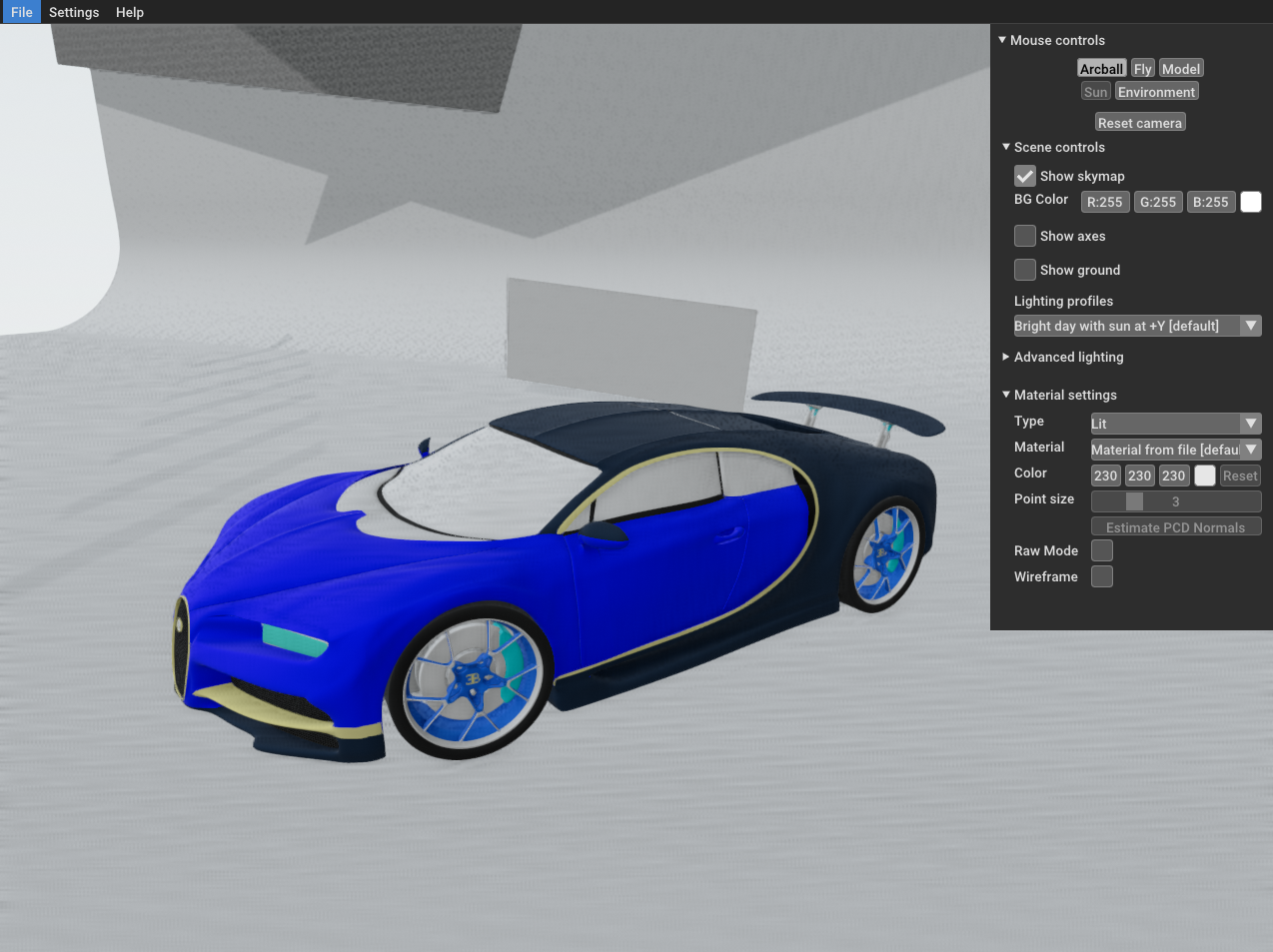This screenshot has height=952, width=1273.
Task: Click the 'BG Color' label
Action: (x=1041, y=199)
